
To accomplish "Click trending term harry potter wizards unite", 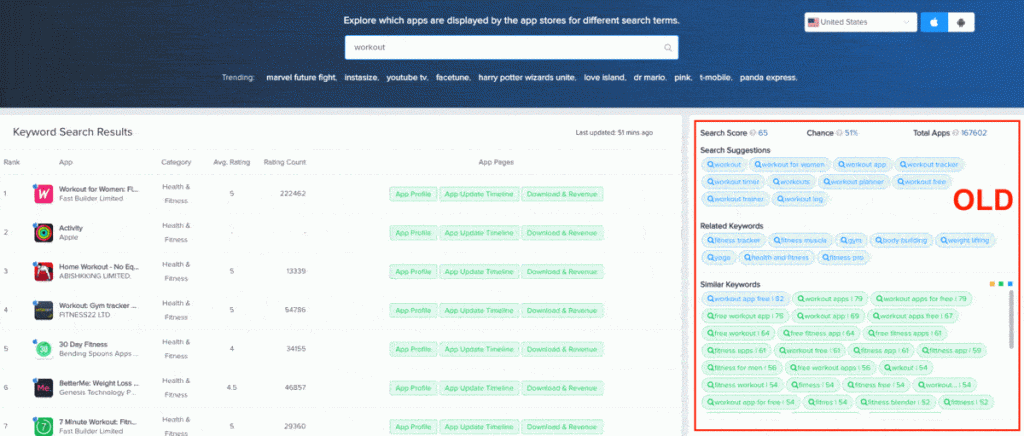I will pos(527,78).
